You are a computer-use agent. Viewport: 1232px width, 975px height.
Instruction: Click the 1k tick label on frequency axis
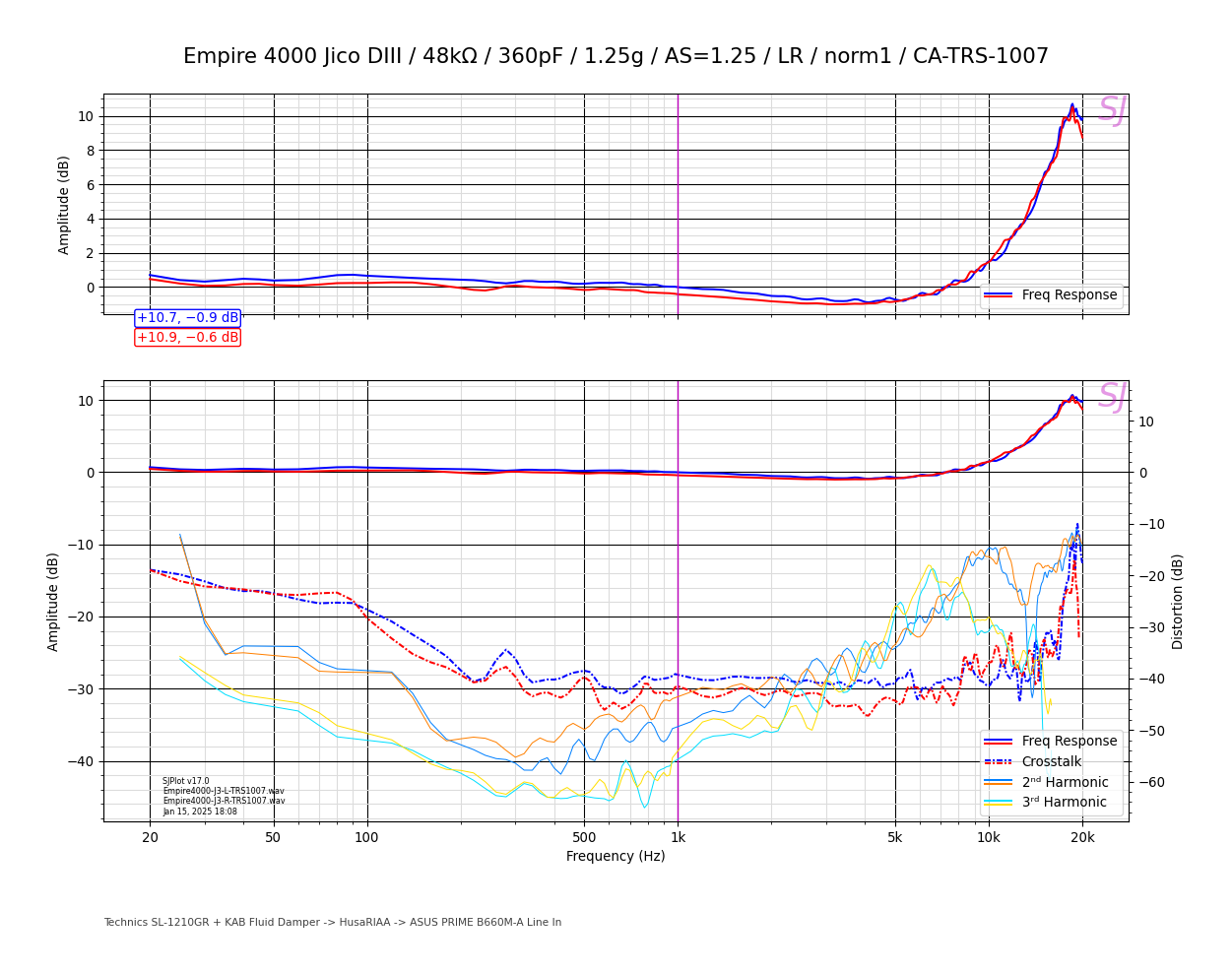(678, 838)
